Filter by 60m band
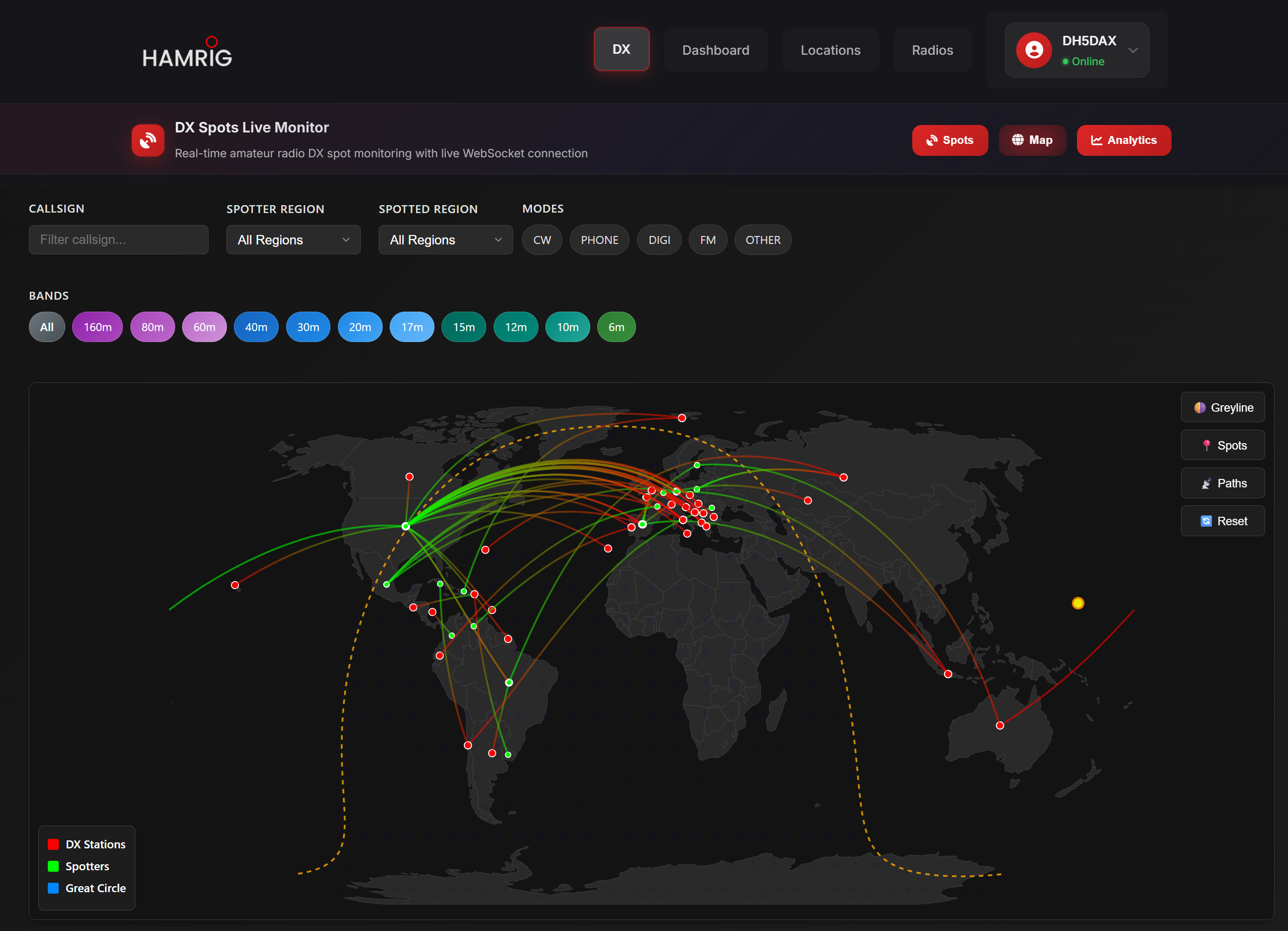The width and height of the screenshot is (1288, 931). click(x=204, y=327)
